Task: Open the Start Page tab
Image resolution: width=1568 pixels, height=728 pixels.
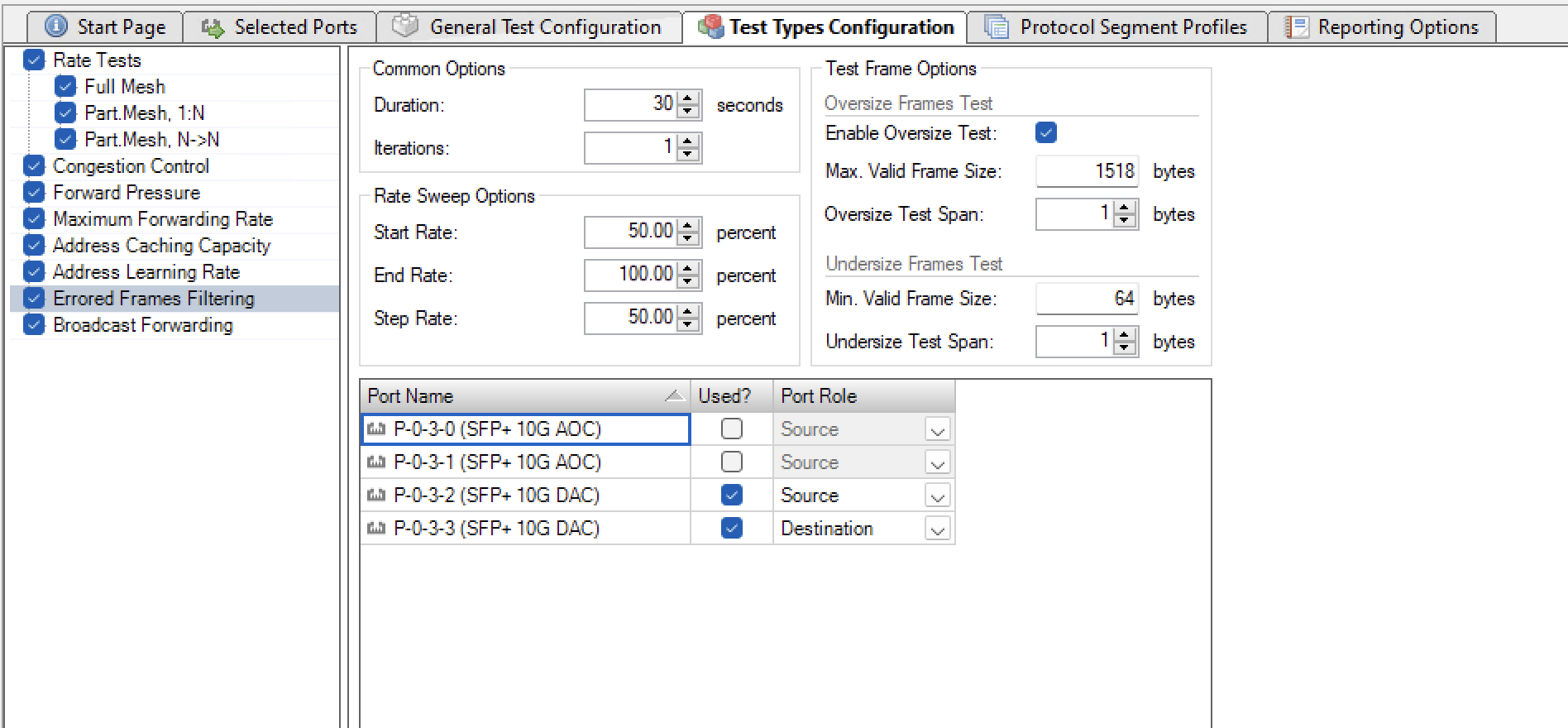Action: (105, 27)
